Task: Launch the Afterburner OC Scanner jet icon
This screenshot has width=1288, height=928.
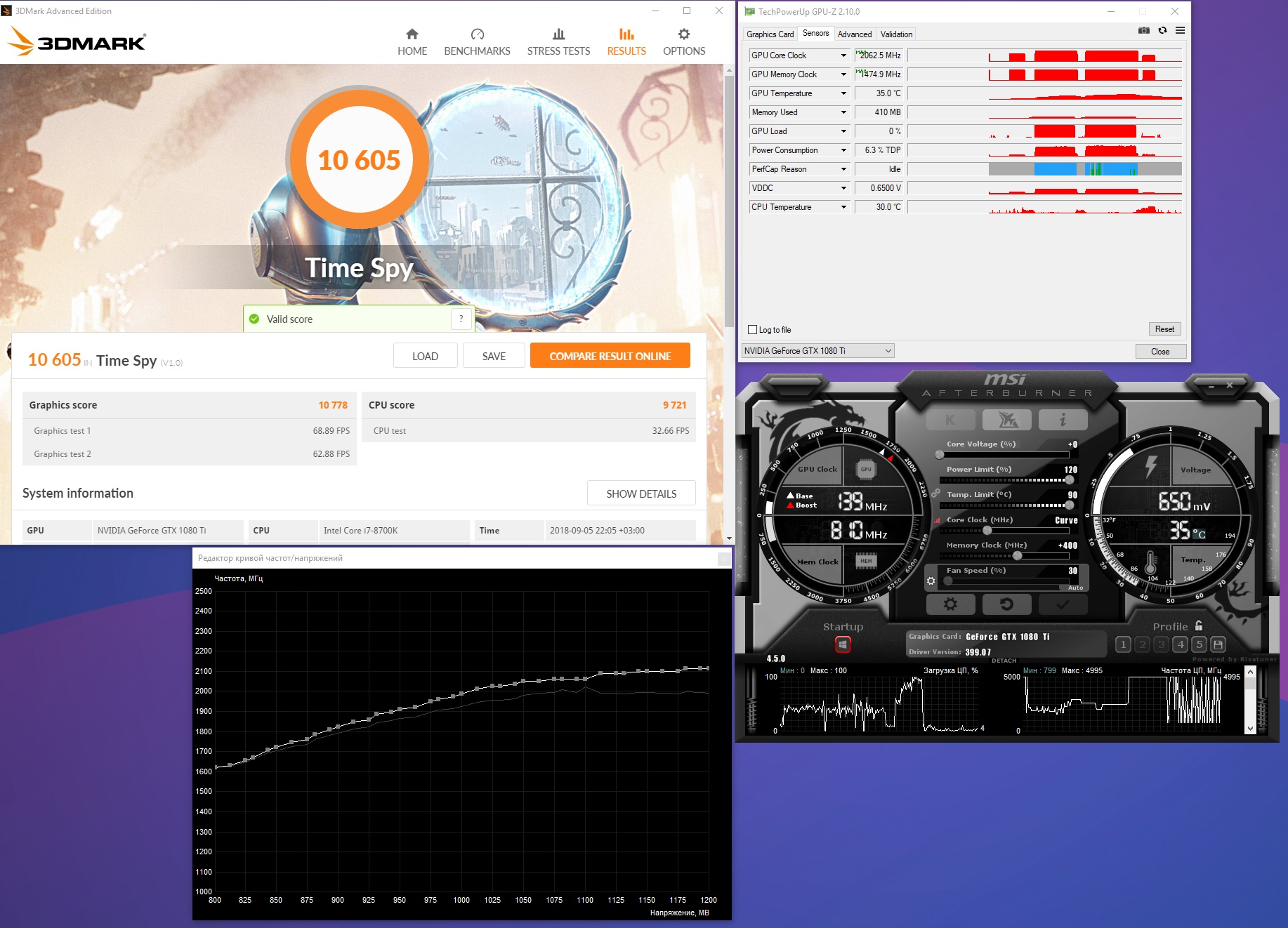Action: [x=1007, y=420]
